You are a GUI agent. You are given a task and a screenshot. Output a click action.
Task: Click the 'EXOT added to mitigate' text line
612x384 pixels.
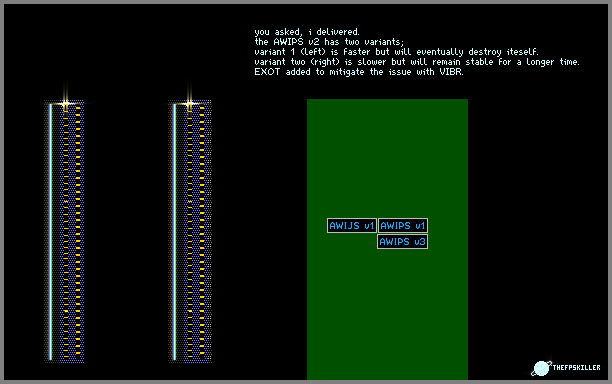coord(359,72)
